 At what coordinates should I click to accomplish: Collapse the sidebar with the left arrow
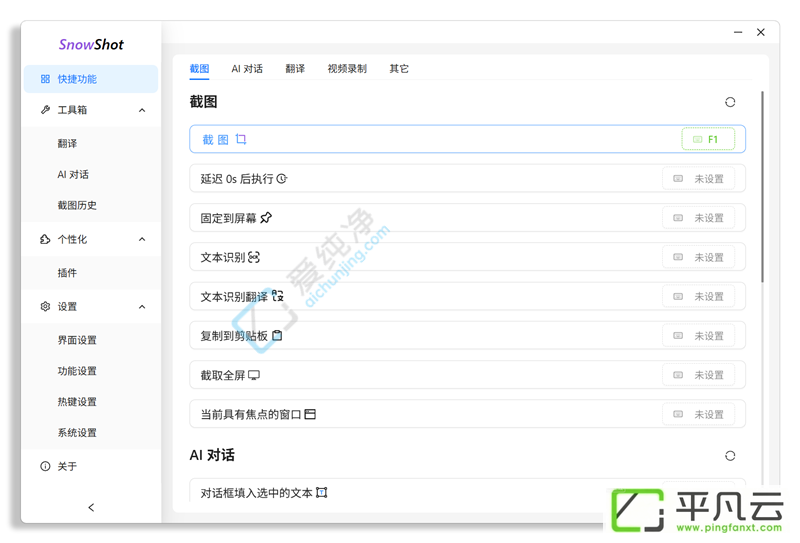[91, 507]
